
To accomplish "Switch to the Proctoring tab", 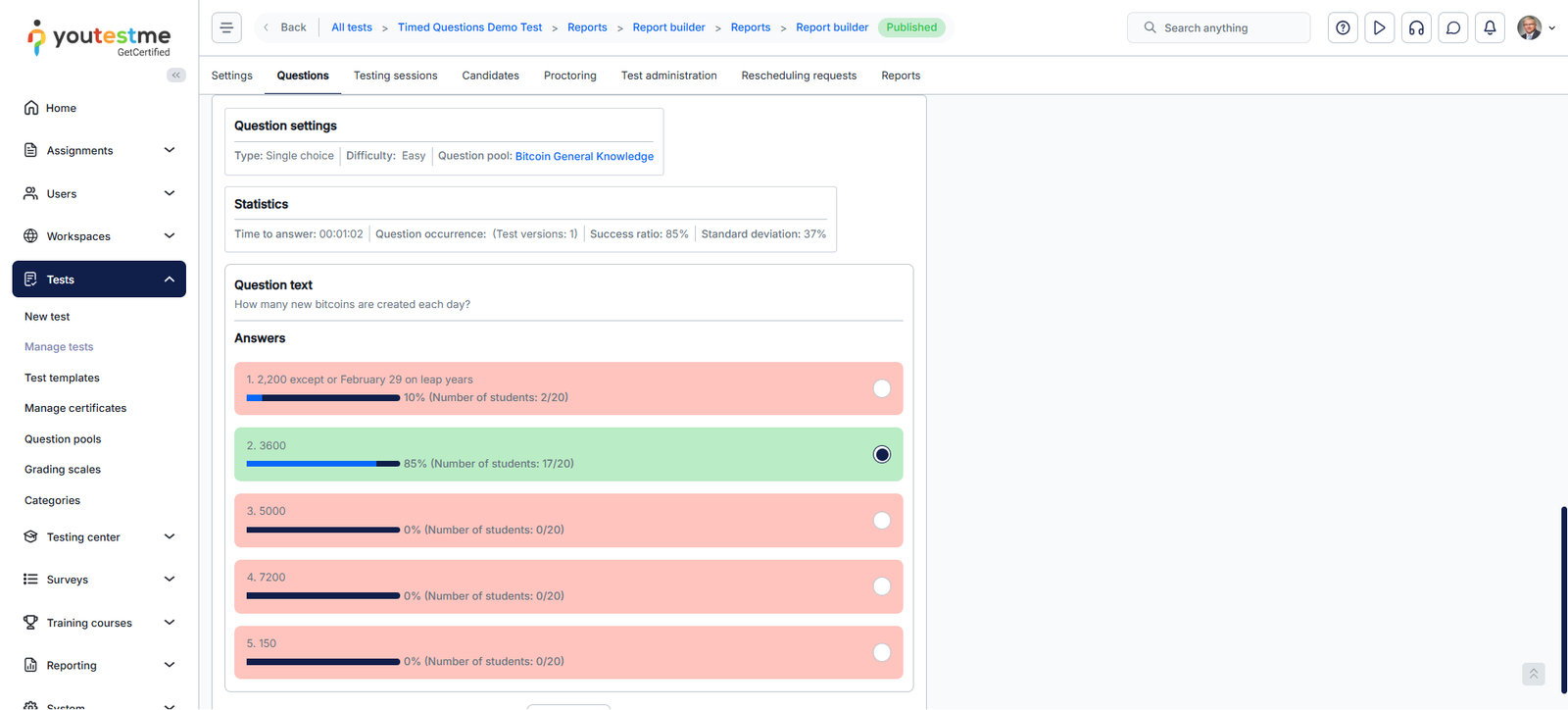I will pyautogui.click(x=569, y=76).
